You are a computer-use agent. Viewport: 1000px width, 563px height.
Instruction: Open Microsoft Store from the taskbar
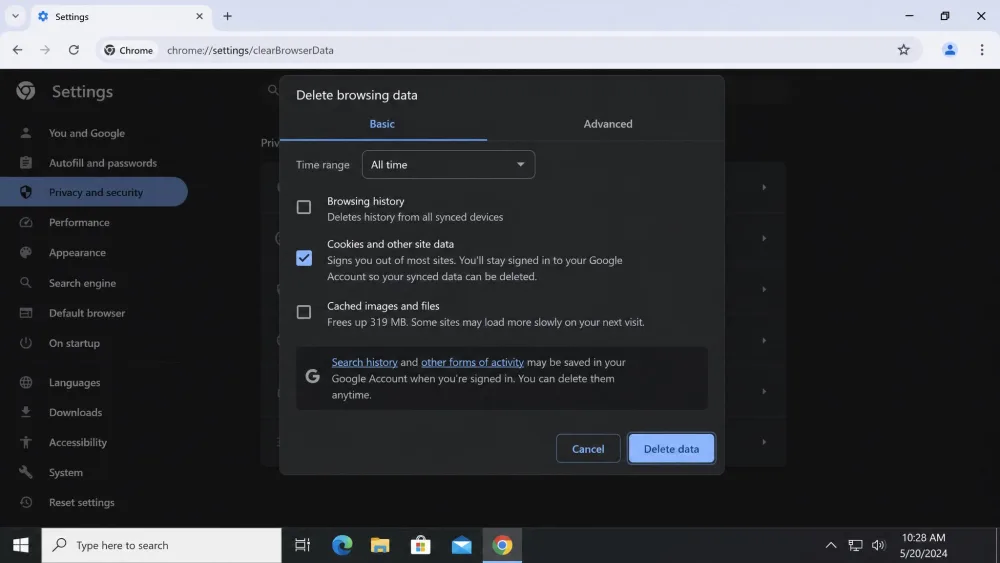420,545
